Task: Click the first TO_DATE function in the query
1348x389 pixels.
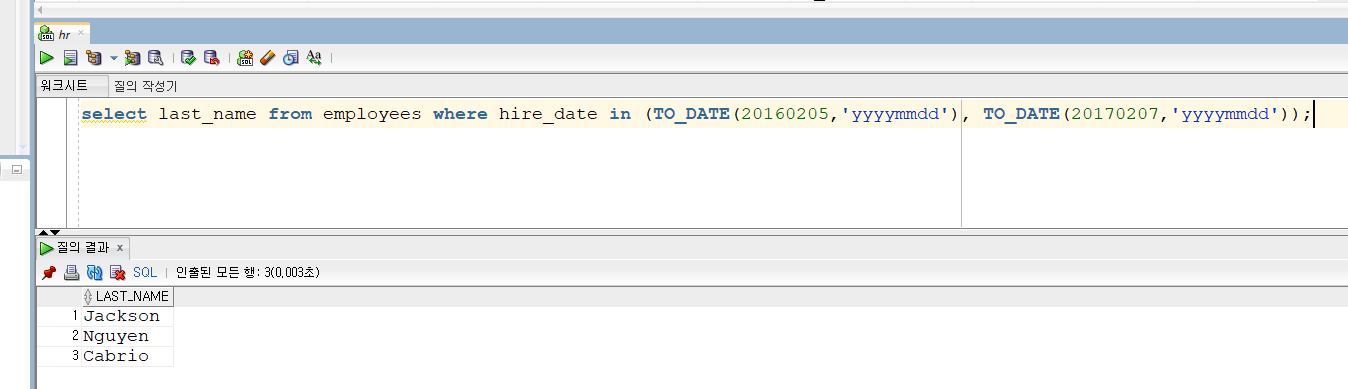Action: [x=692, y=114]
